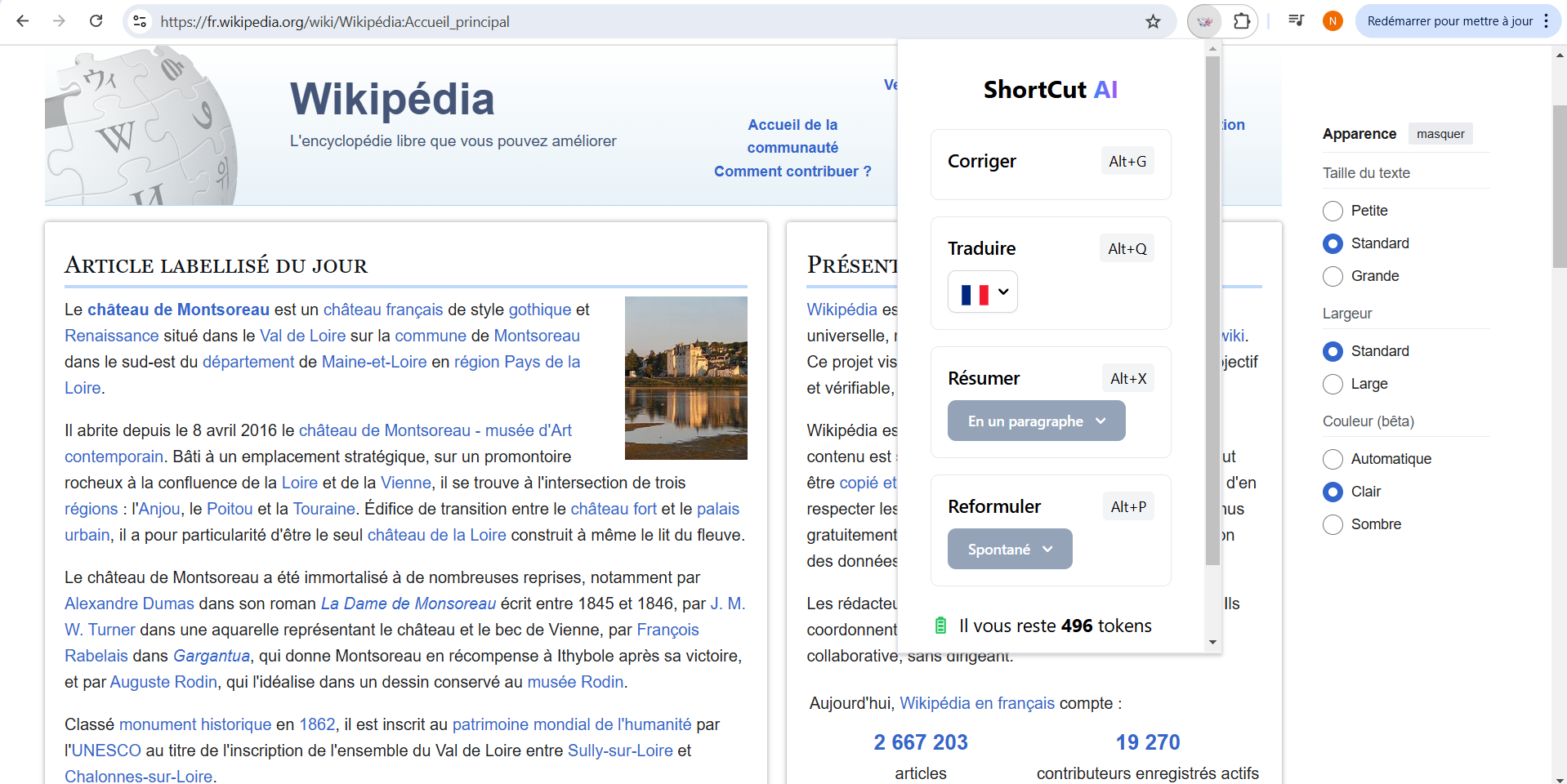Open the Gargantua link
Screen dimensions: 1567x784
click(x=212, y=656)
